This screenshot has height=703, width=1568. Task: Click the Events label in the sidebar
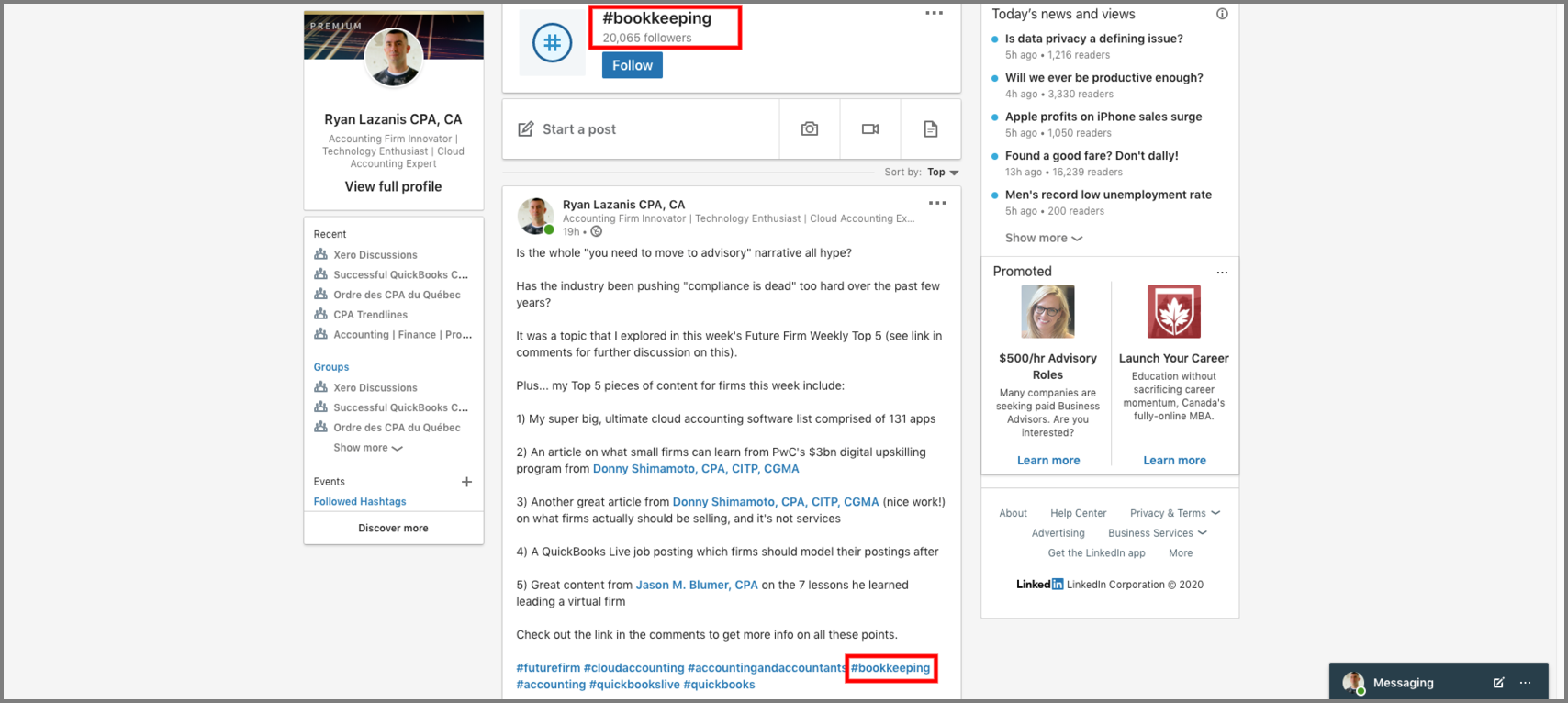(x=330, y=482)
